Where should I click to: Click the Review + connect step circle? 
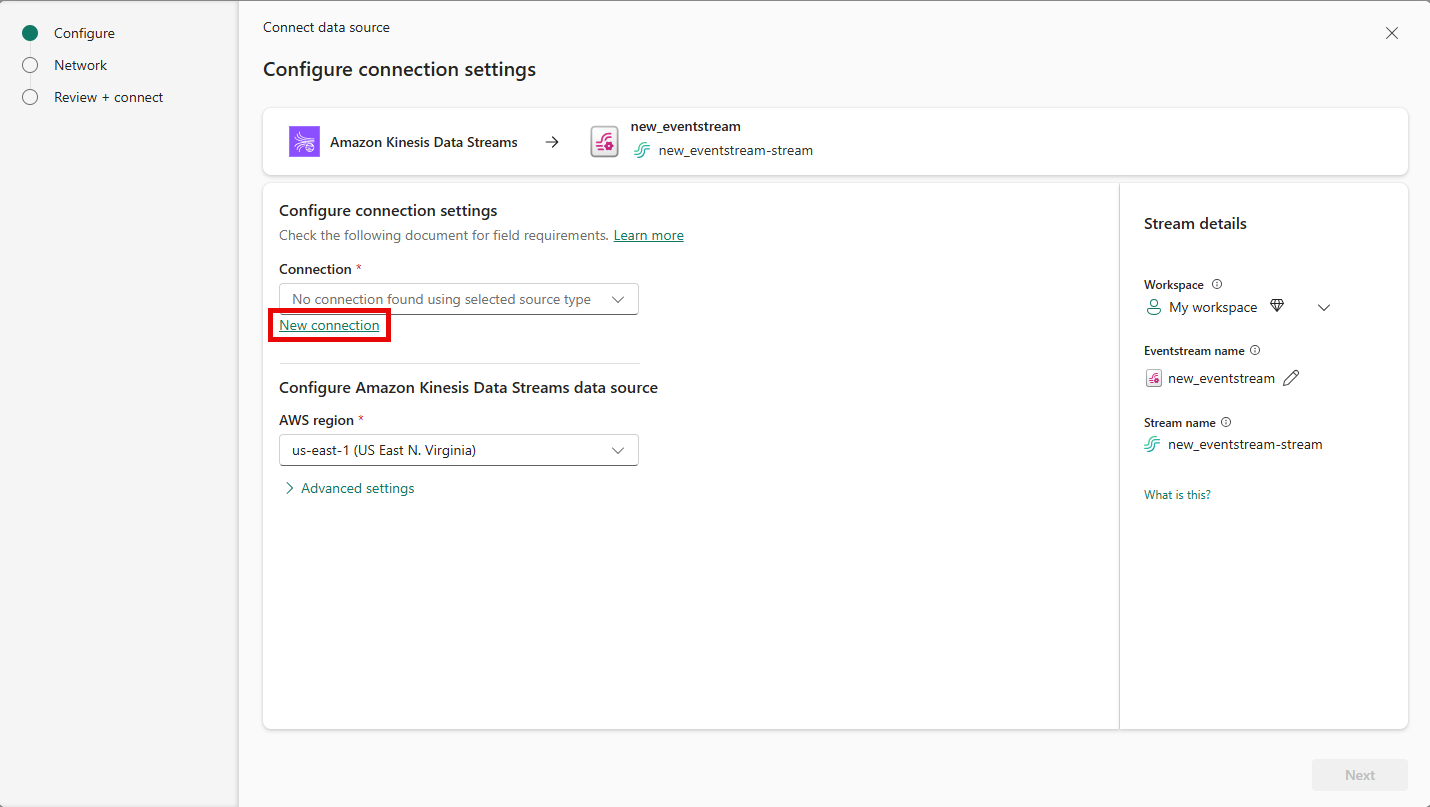coord(30,97)
